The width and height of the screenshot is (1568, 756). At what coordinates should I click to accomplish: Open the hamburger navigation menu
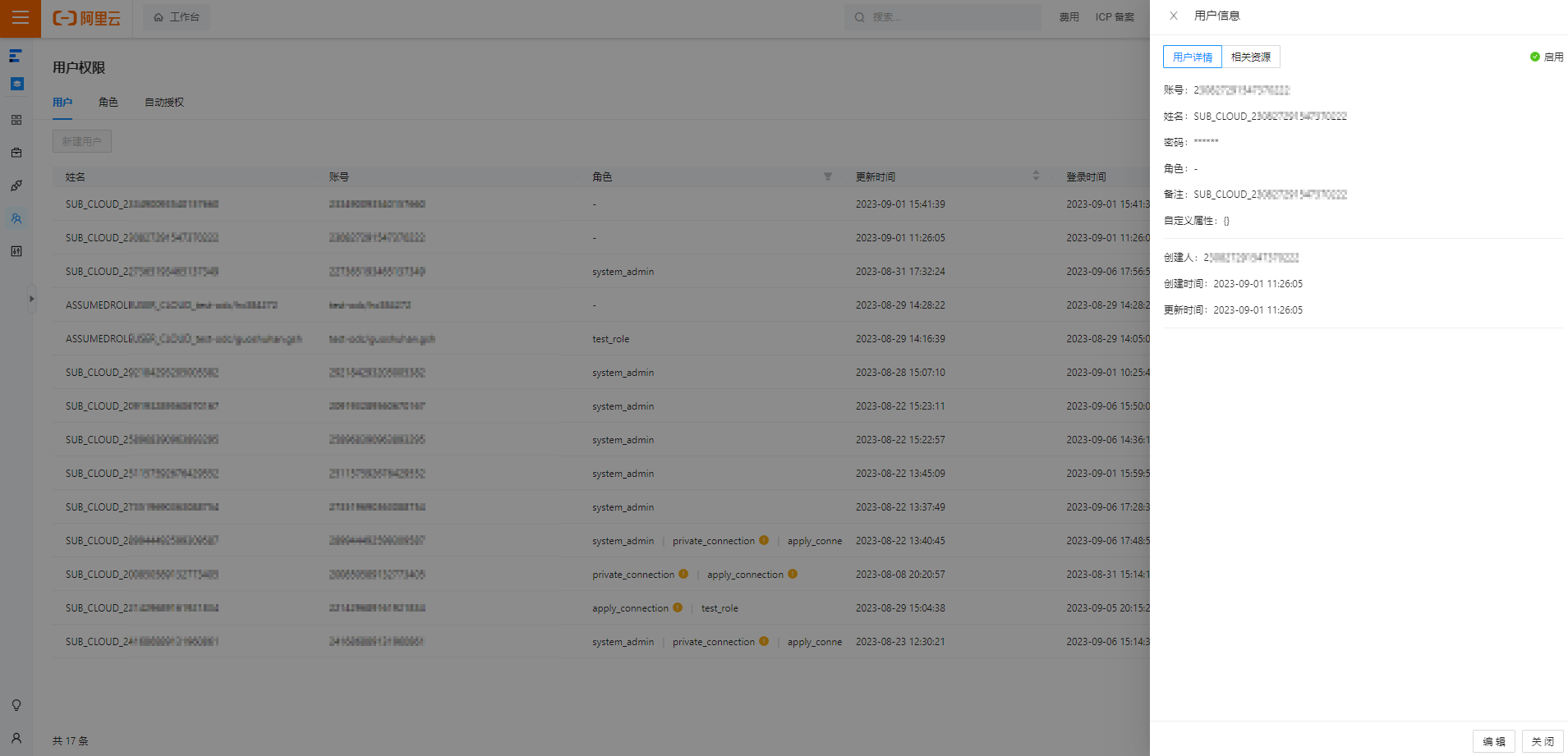point(20,17)
